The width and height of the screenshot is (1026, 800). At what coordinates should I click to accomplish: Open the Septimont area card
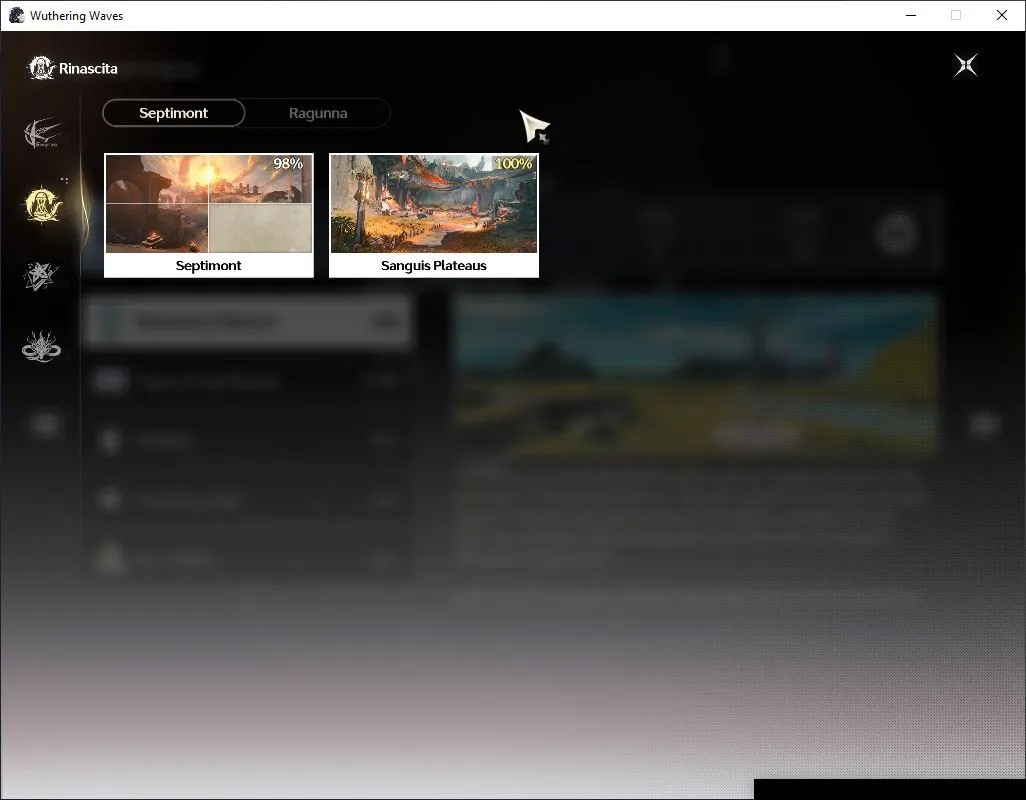click(209, 215)
